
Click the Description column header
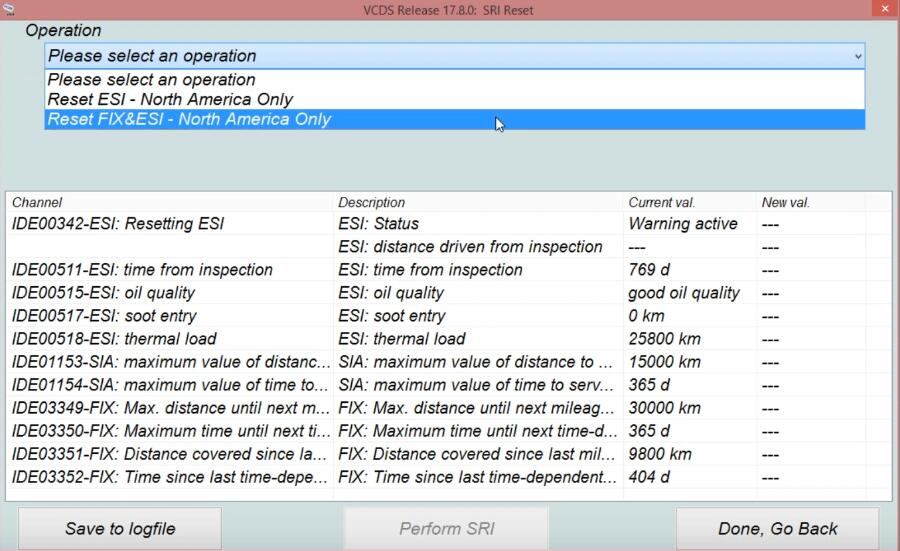pos(478,203)
